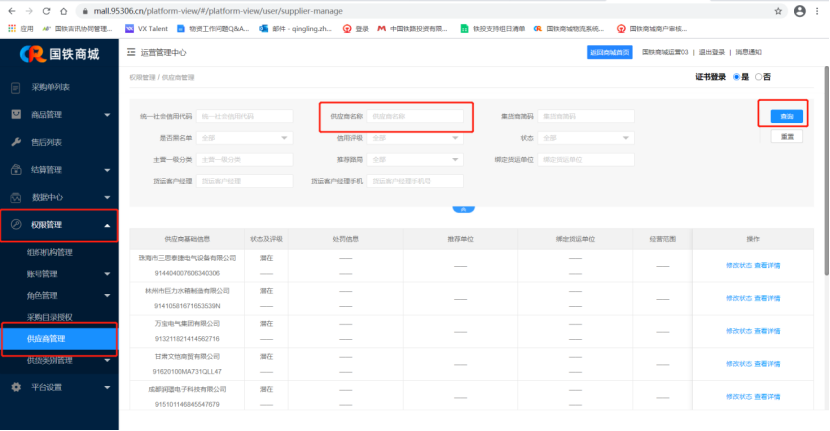Expand the 结算管理 menu arrow
This screenshot has height=431, width=830.
coord(107,170)
